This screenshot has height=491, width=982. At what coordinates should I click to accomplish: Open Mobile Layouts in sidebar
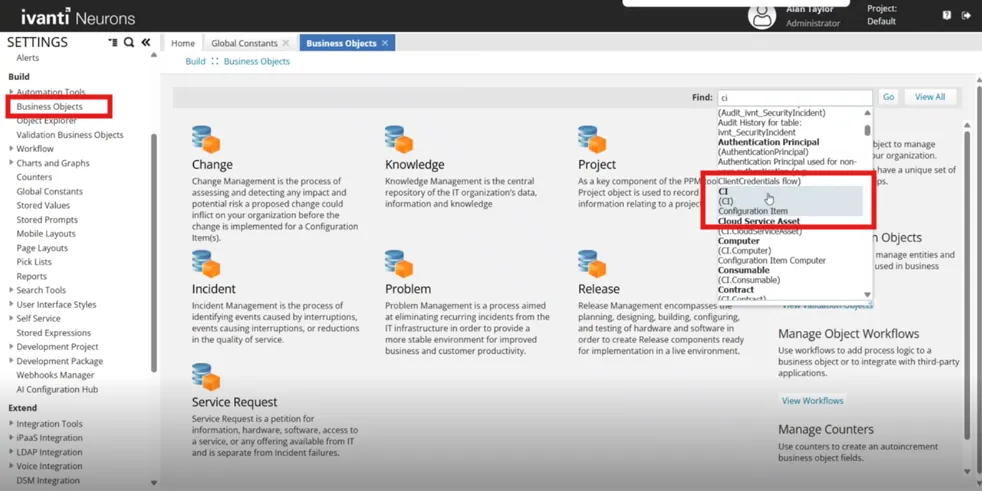46,234
